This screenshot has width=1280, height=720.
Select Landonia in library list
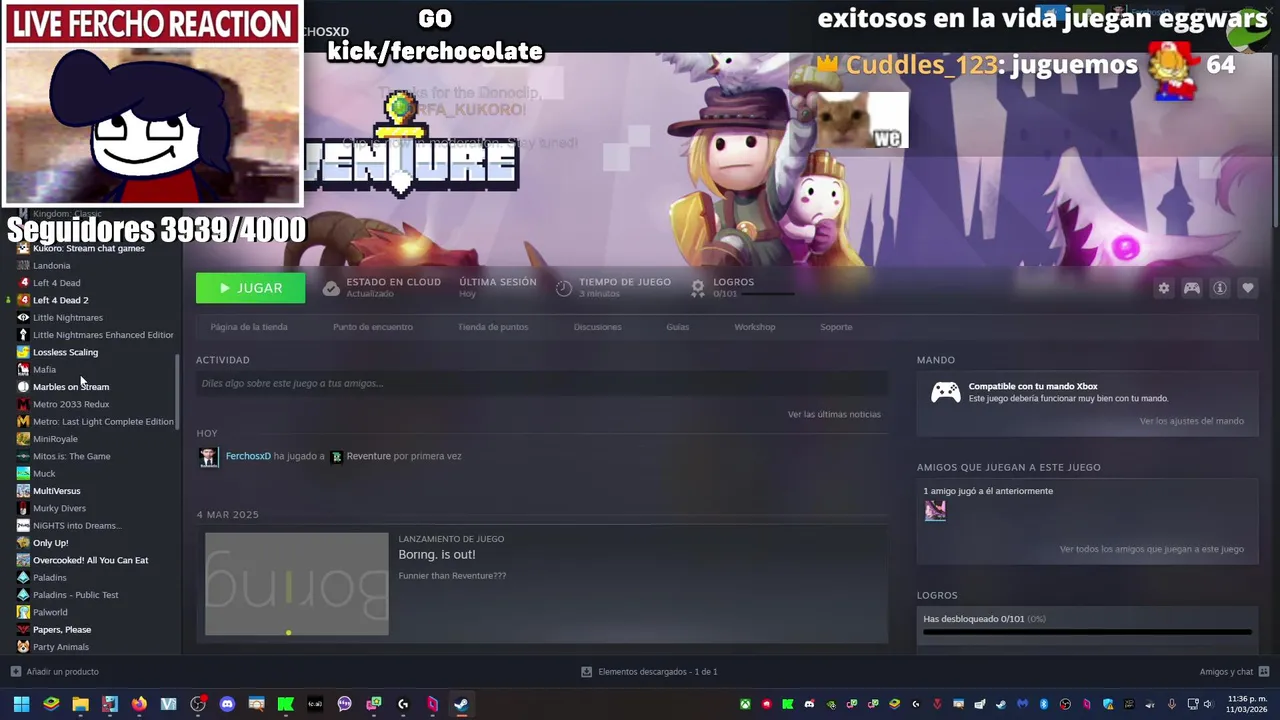click(x=51, y=266)
